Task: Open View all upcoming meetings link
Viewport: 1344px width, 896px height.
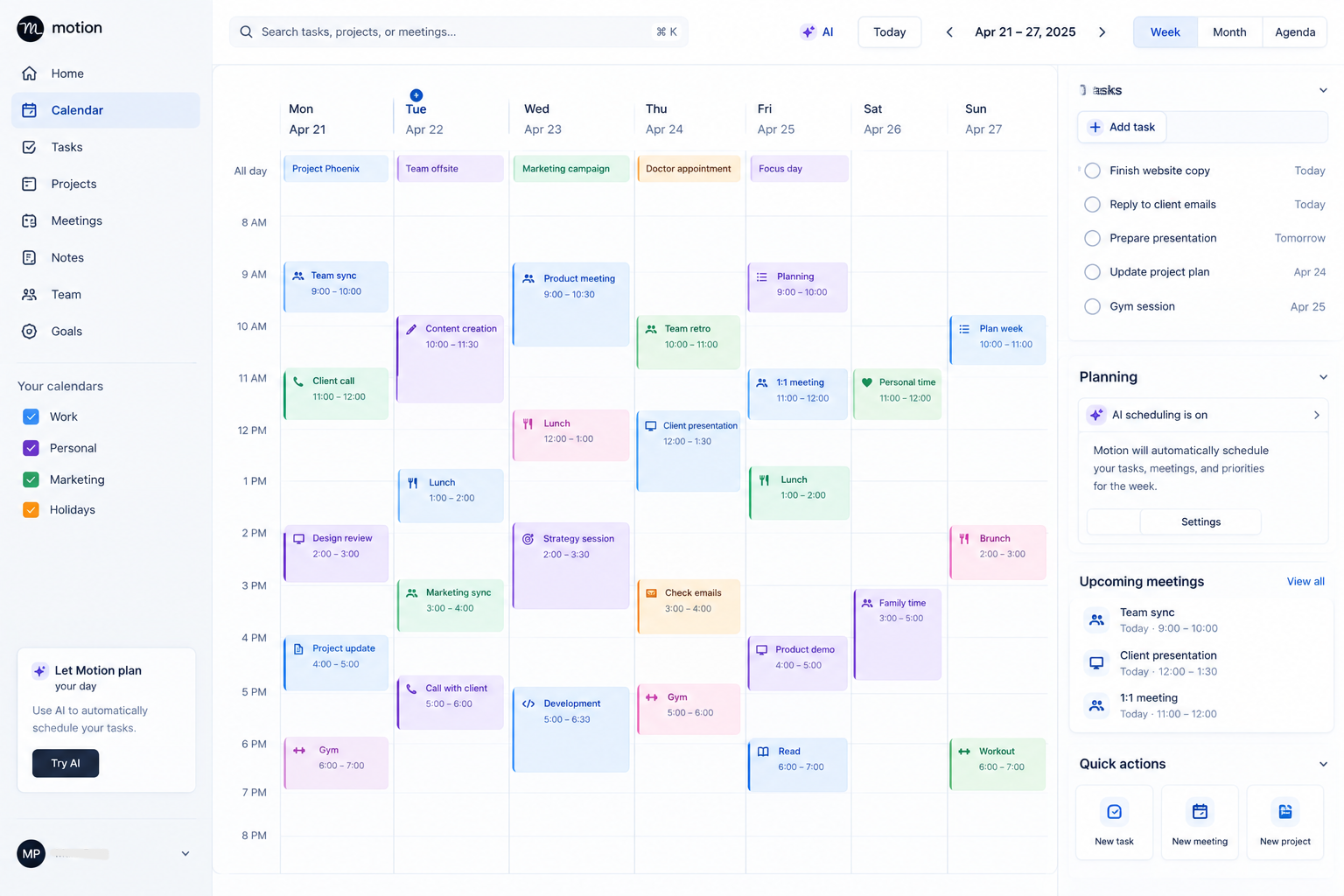Action: point(1305,582)
